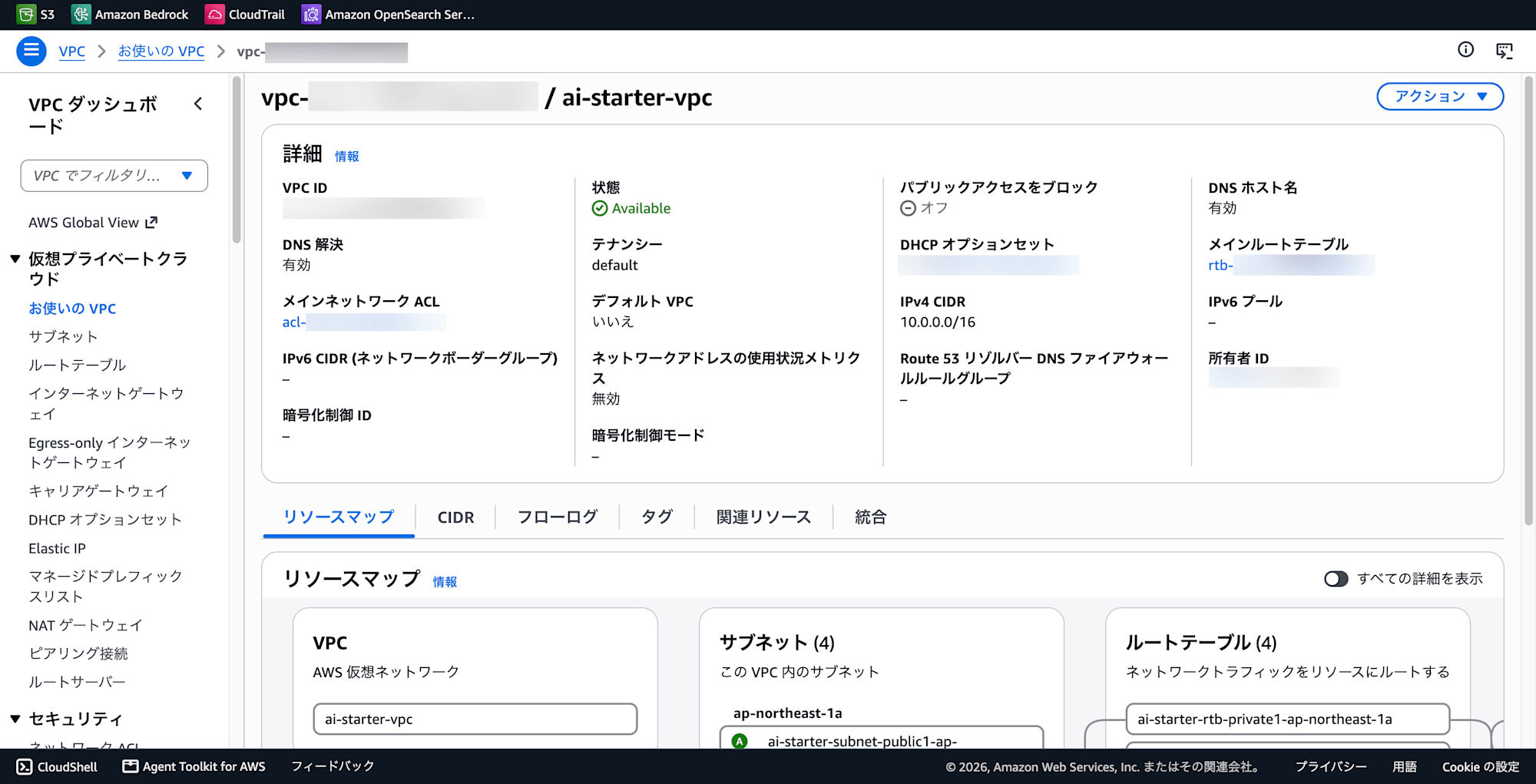Open the Amazon OpenSearch Service shortcut icon
The width and height of the screenshot is (1536, 784).
pyautogui.click(x=311, y=14)
